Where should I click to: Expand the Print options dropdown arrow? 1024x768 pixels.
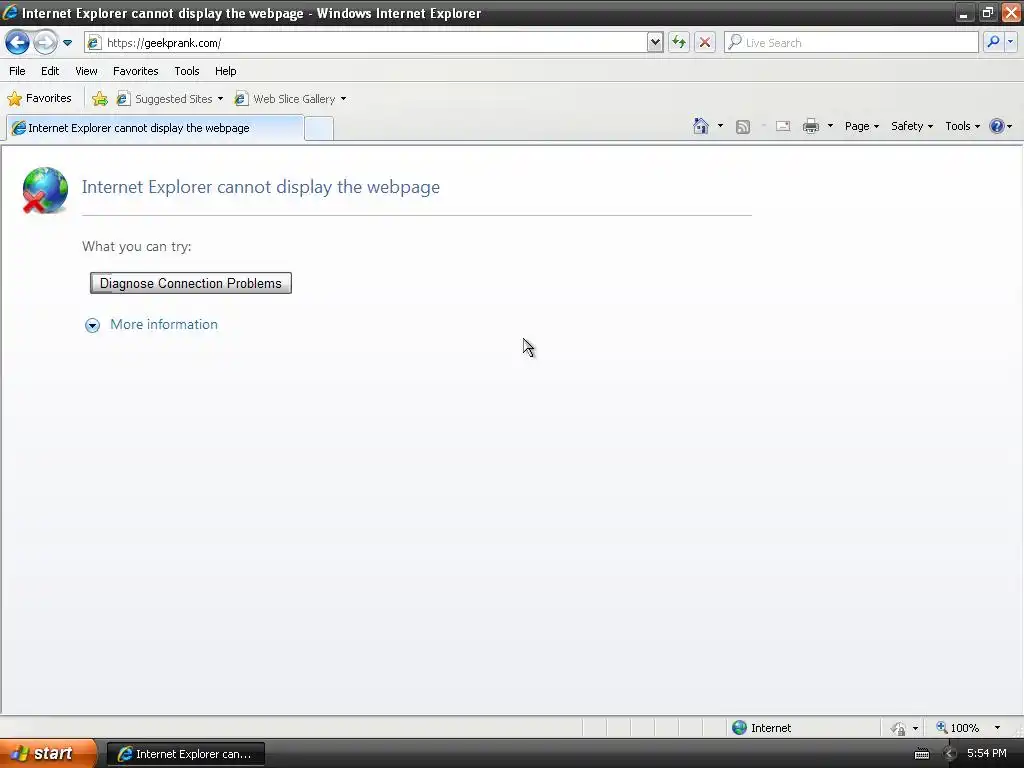click(830, 126)
